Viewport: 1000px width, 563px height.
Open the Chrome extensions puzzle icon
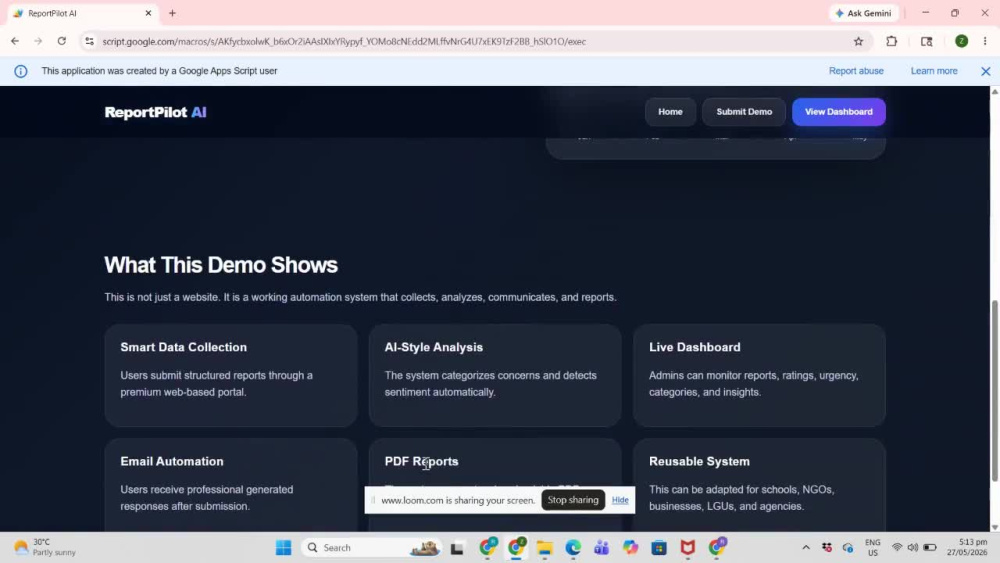tap(892, 41)
